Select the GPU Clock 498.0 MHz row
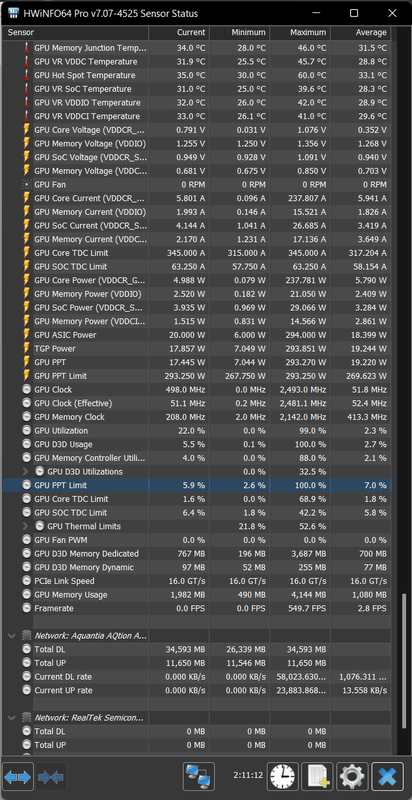Screen dimensions: 412x800 tap(197, 390)
